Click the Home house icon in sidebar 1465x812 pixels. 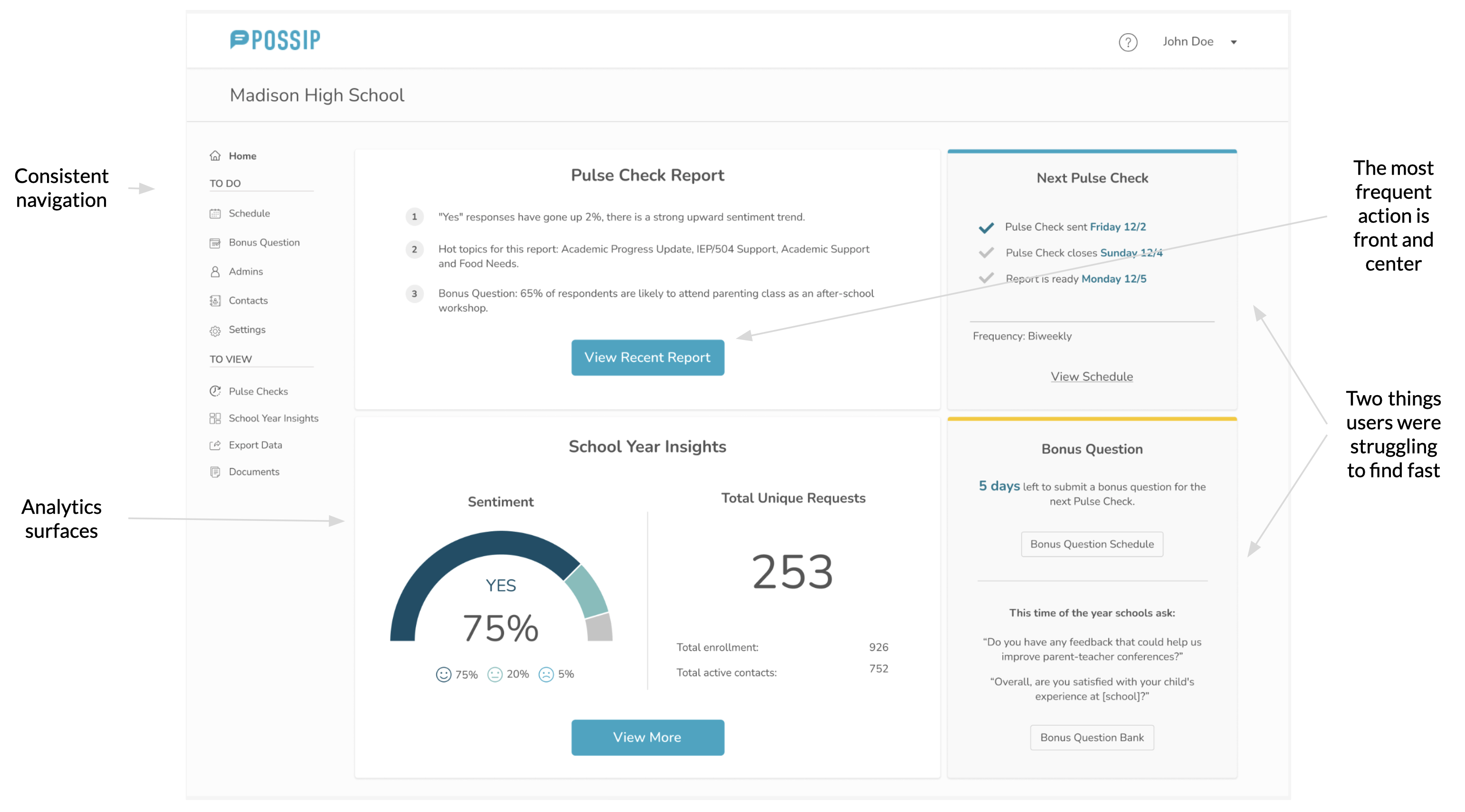click(x=215, y=156)
